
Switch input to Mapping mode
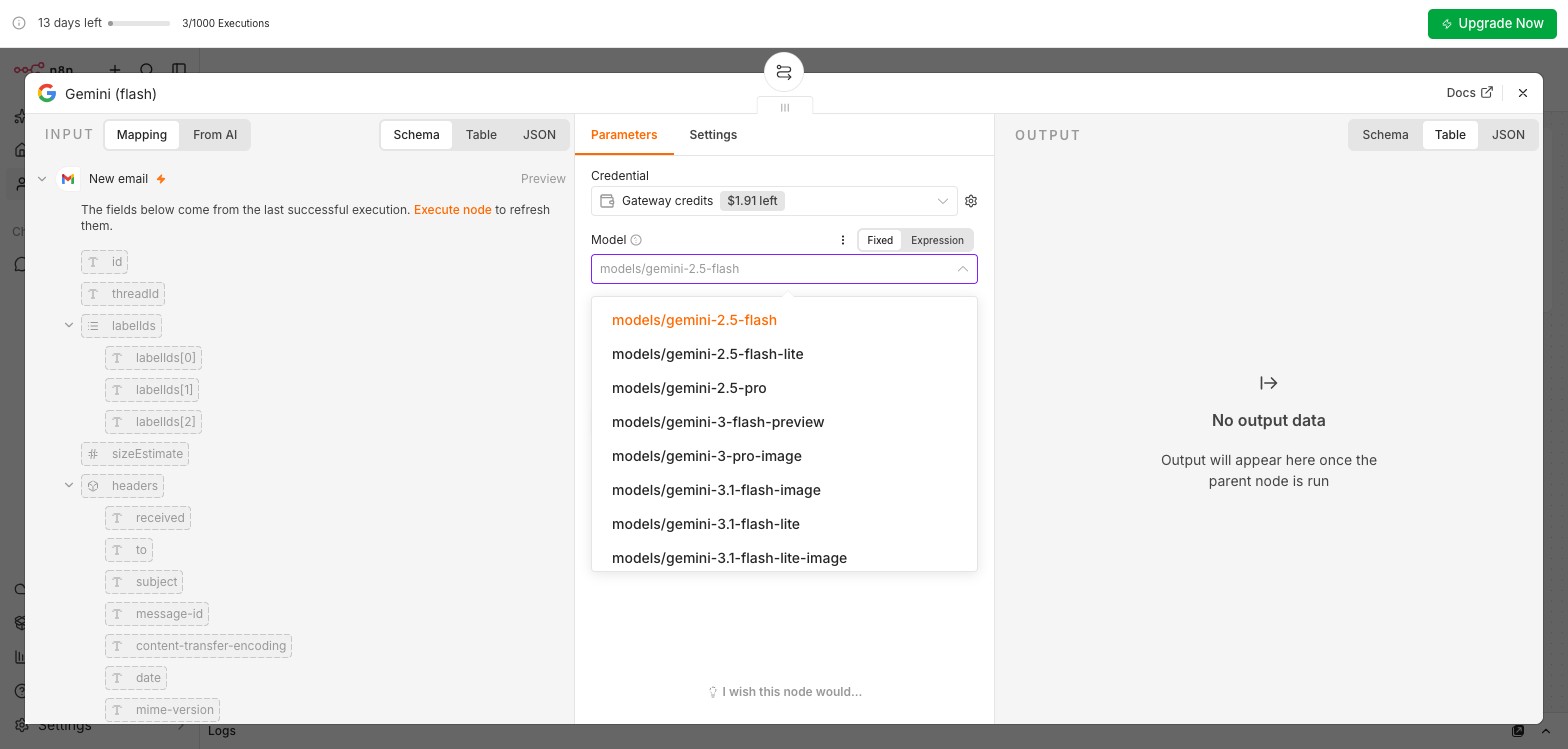pyautogui.click(x=142, y=135)
